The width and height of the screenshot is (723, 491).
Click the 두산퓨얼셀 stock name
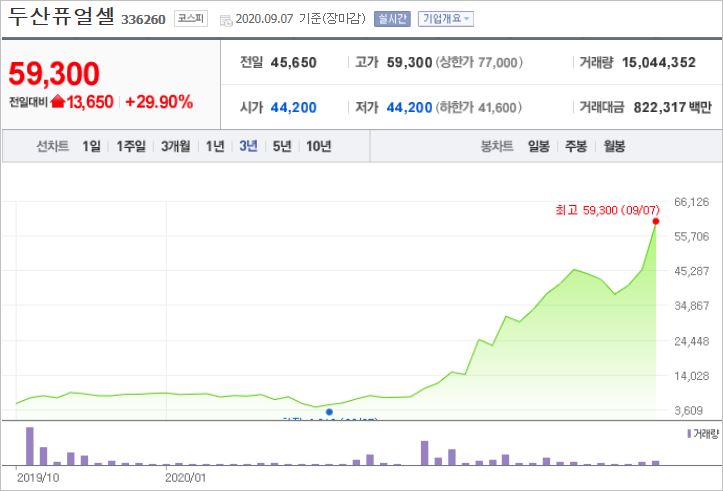coord(61,17)
